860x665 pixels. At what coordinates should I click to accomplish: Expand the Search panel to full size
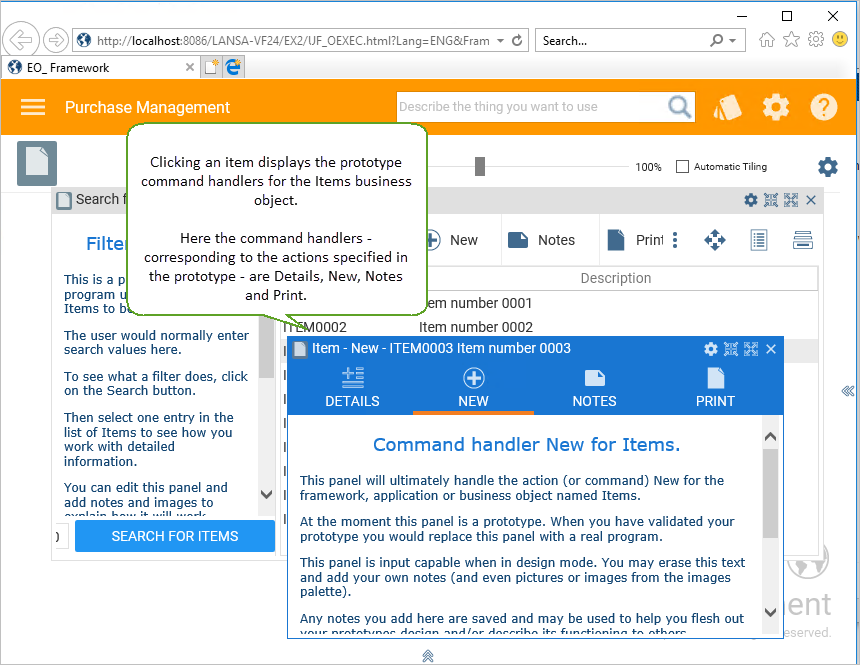tap(791, 200)
